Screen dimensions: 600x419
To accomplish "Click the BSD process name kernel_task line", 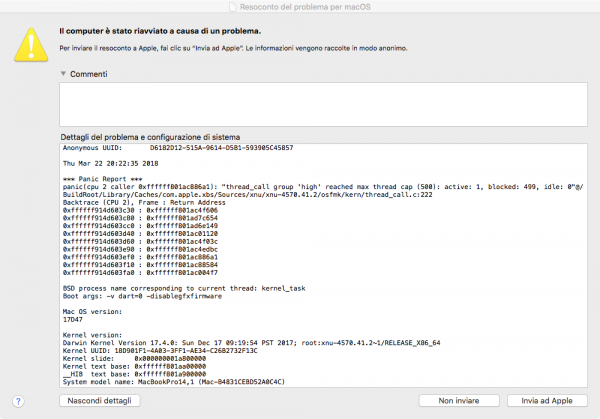I will [x=184, y=288].
